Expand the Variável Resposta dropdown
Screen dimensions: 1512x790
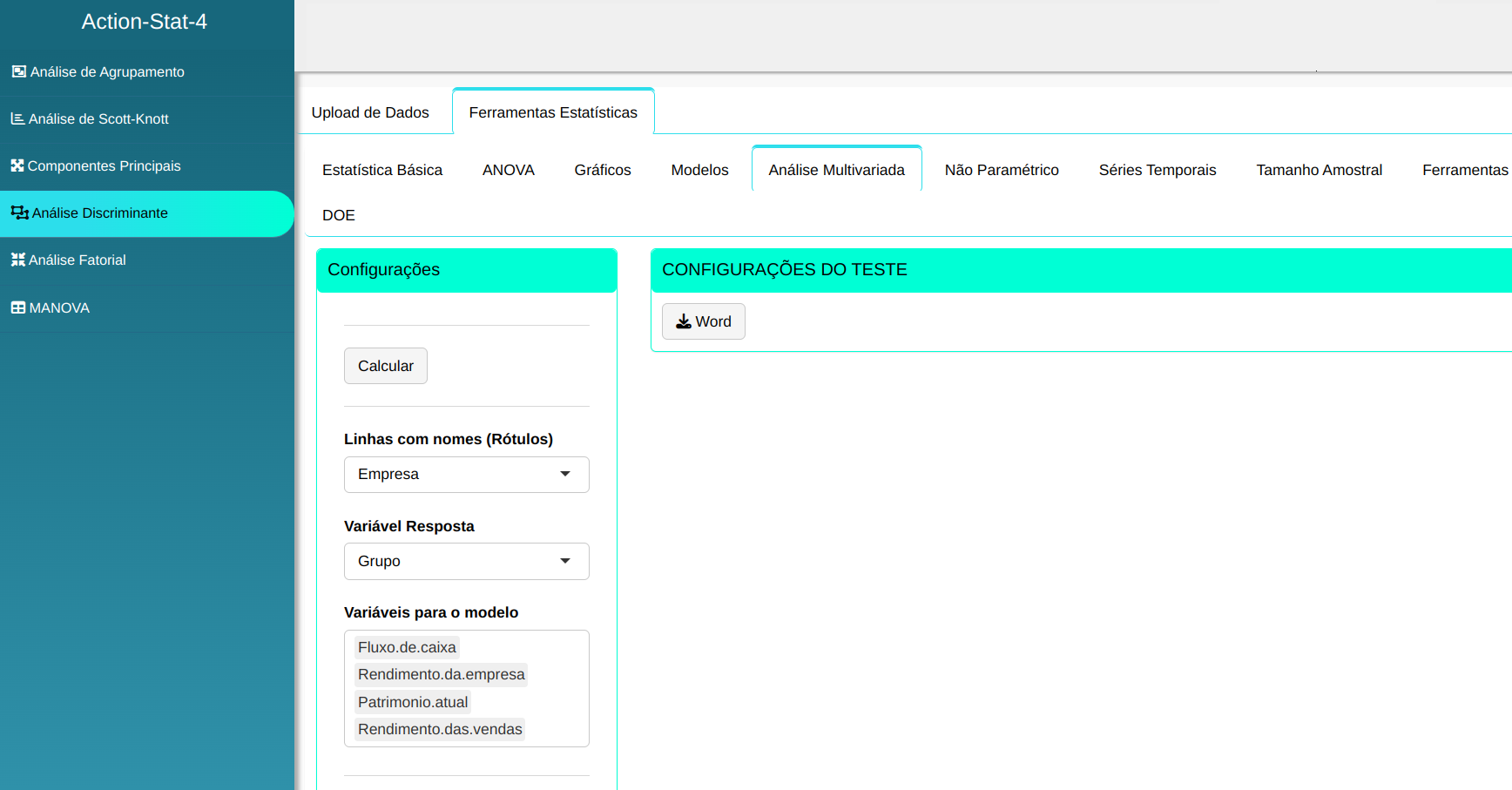(x=466, y=562)
